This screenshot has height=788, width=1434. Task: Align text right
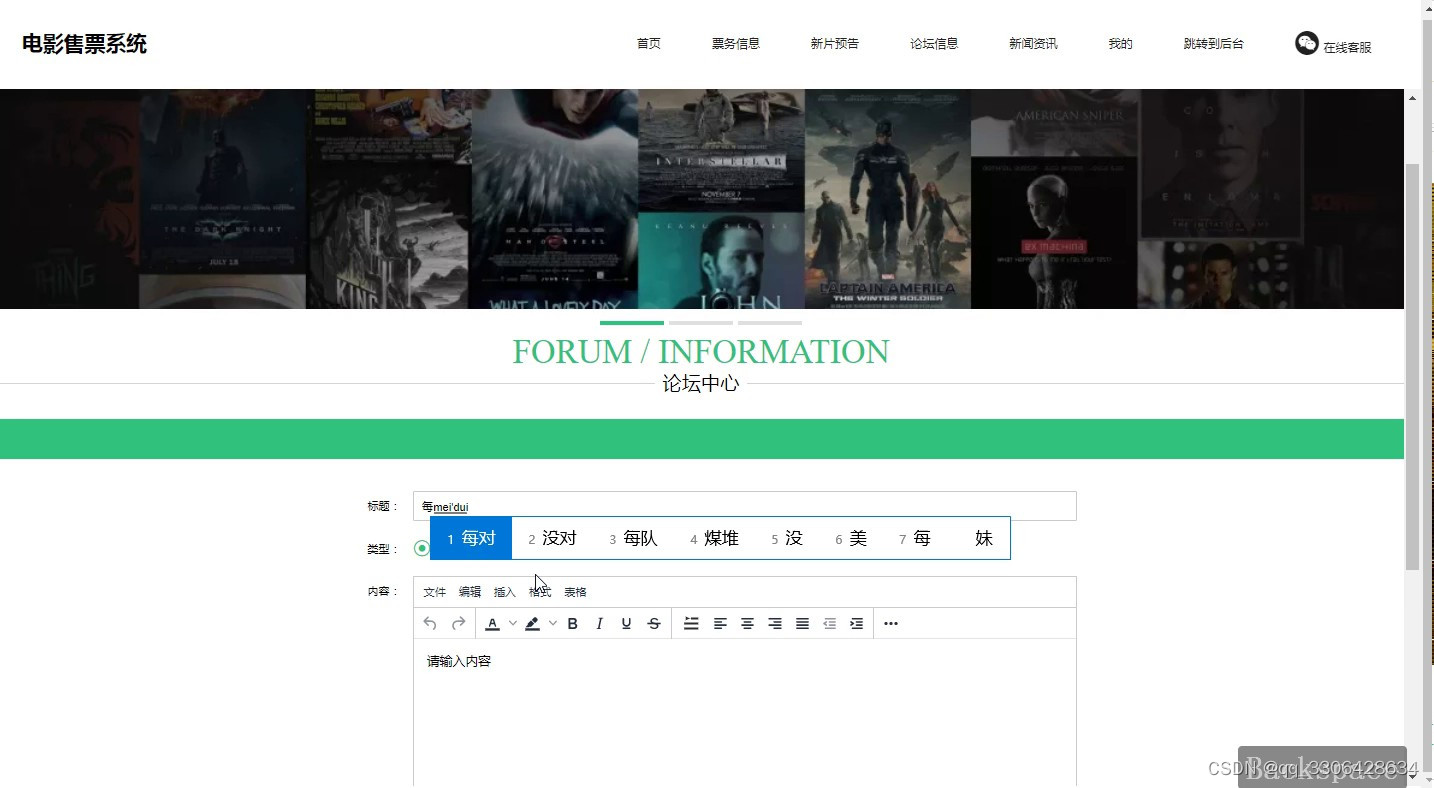click(x=775, y=623)
